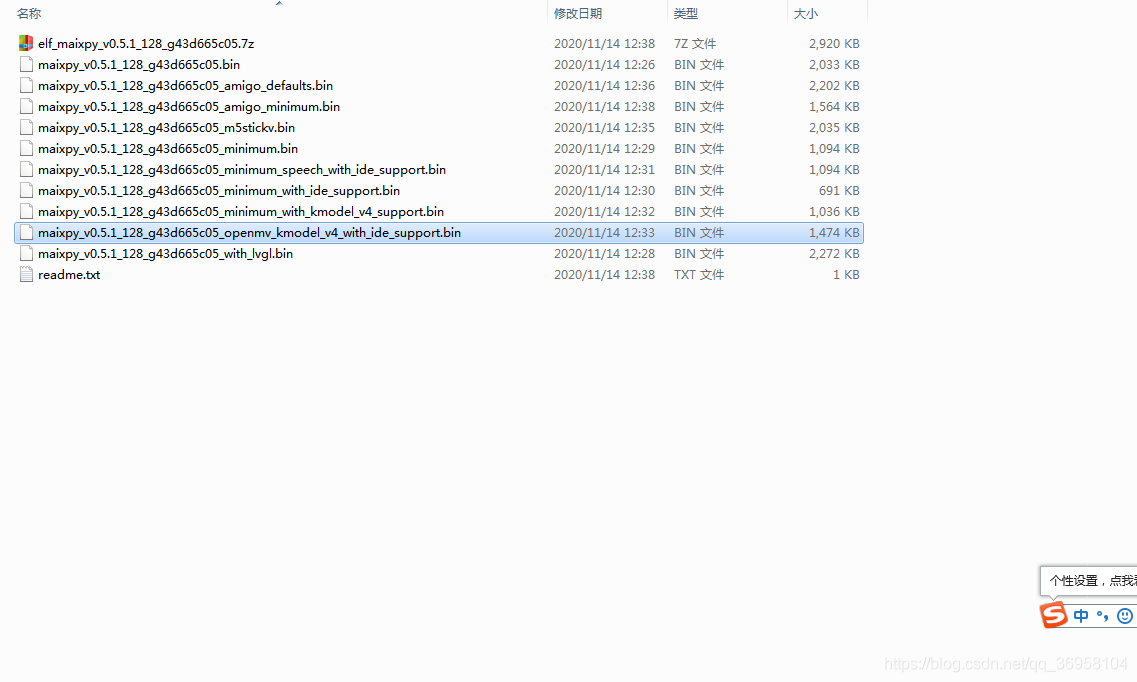1137x682 pixels.
Task: Click the 修改日期 header to sort by date
Action: [575, 13]
